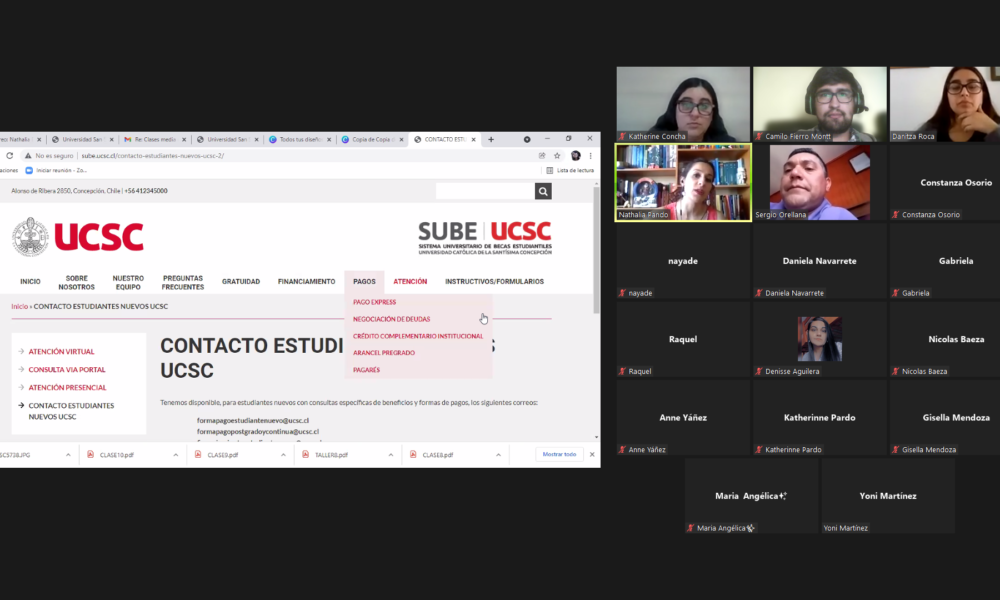The image size is (1000, 600).
Task: Click the CLASE10.pdf file icon in downloads
Action: pyautogui.click(x=91, y=455)
